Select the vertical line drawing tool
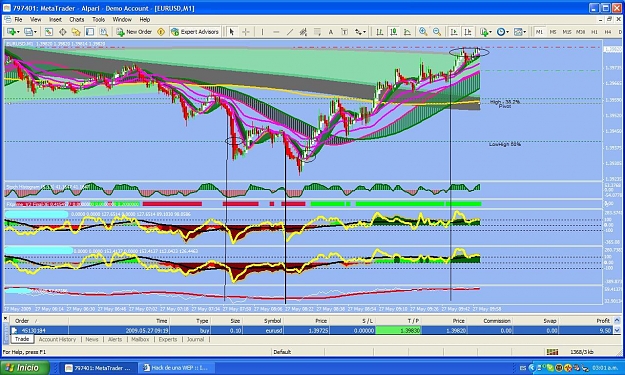 coord(262,32)
